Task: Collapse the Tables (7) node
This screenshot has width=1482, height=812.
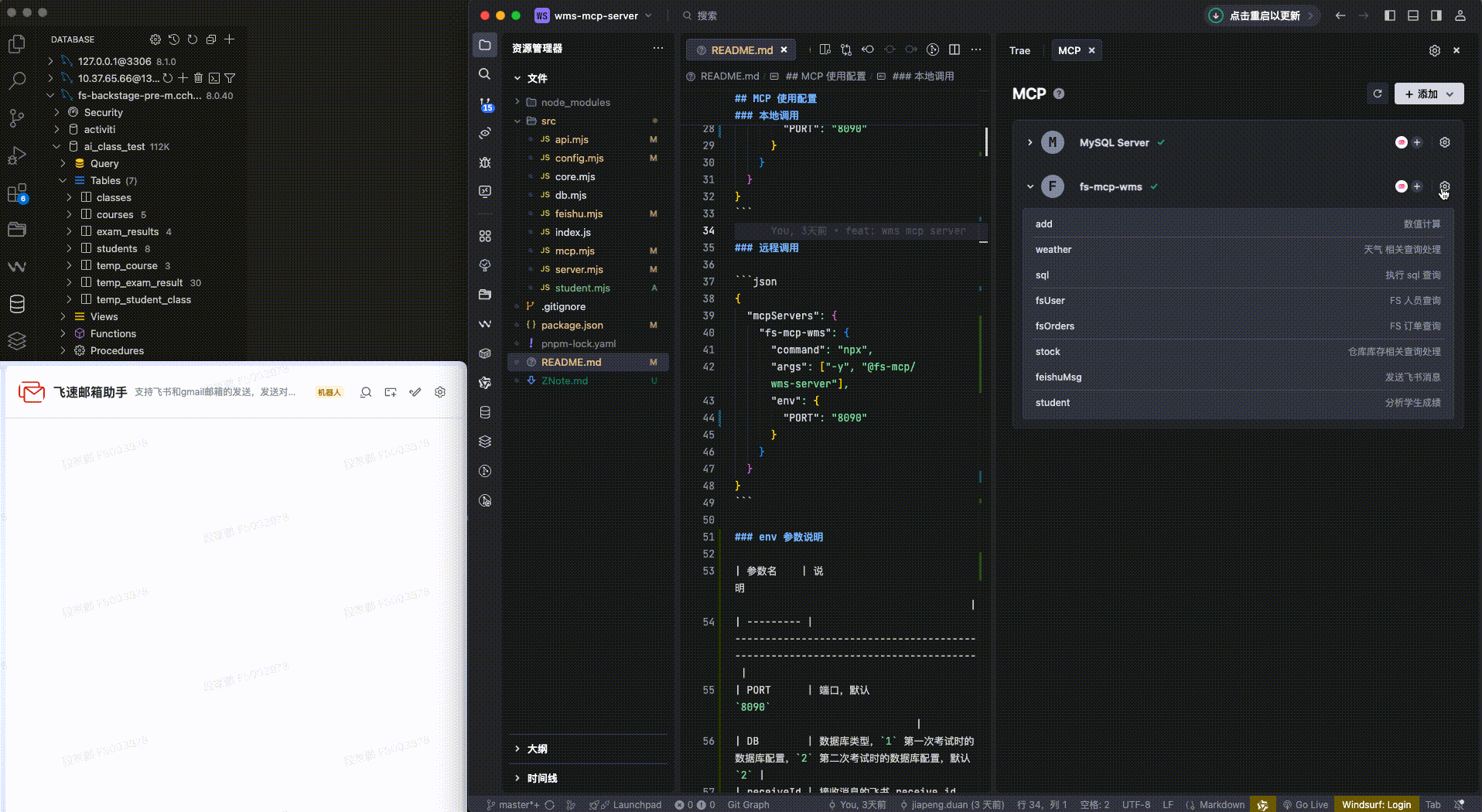Action: click(63, 180)
